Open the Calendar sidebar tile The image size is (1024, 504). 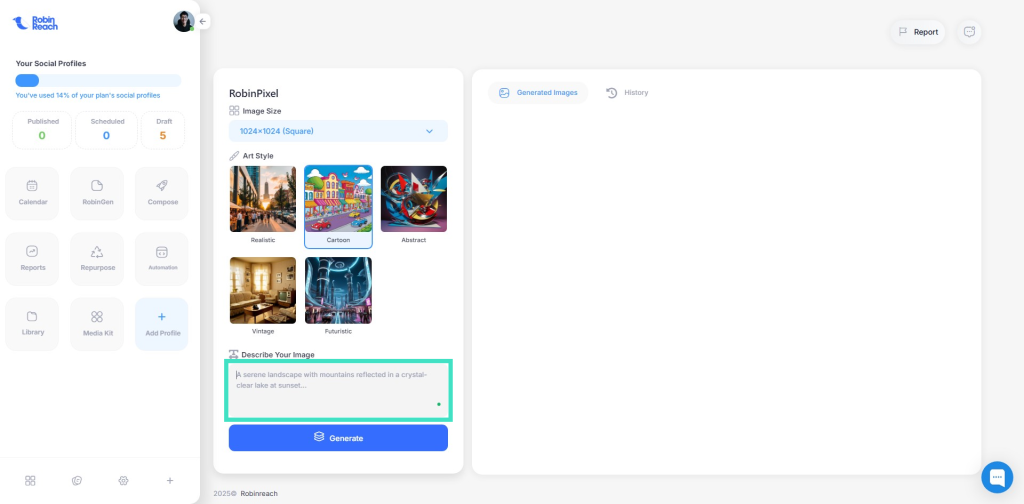tap(32, 193)
